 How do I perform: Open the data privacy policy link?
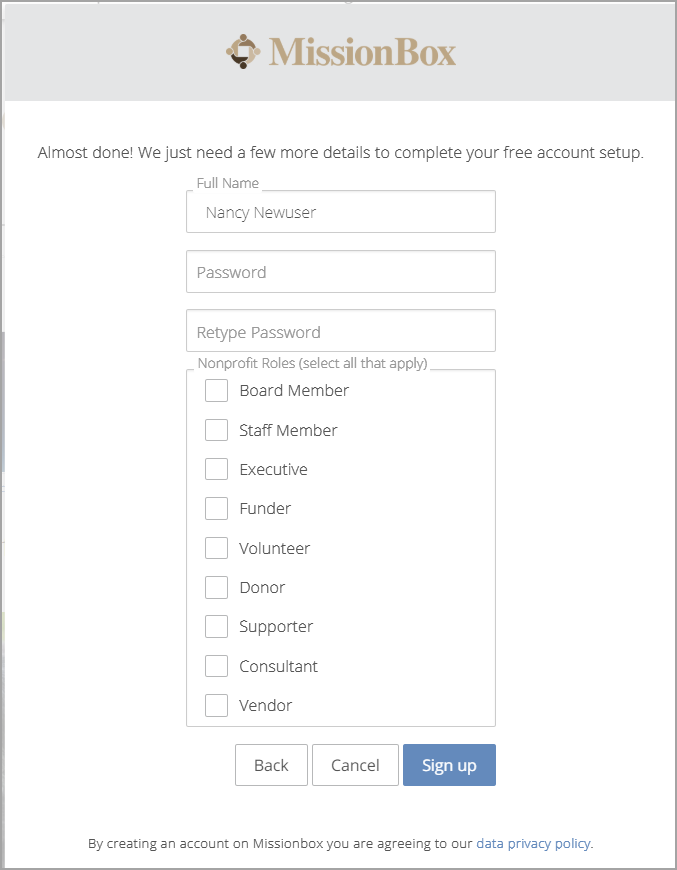tap(533, 844)
